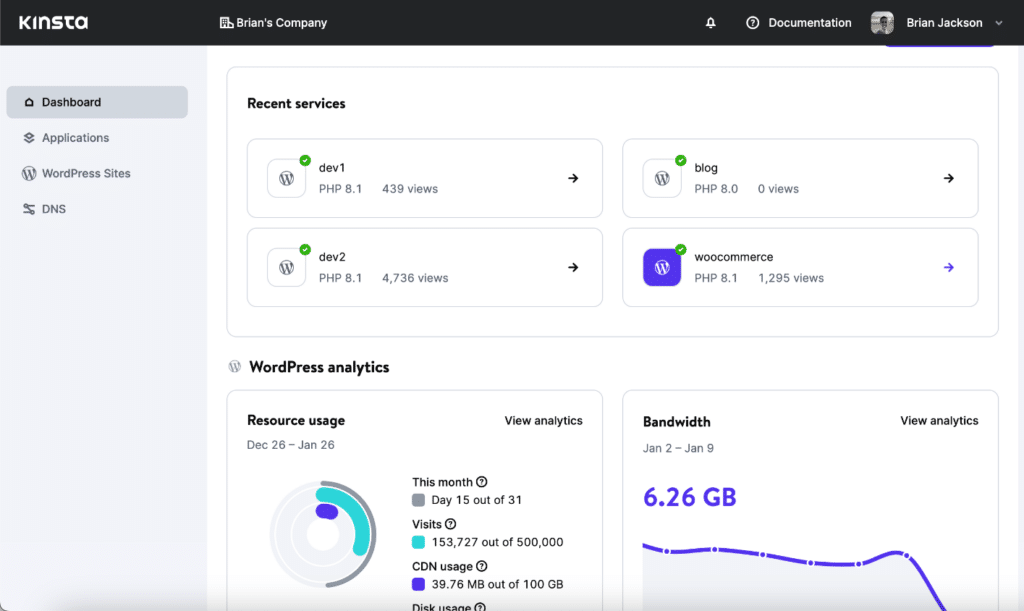The width and height of the screenshot is (1024, 611).
Task: Click the dev2 WordPress icon
Action: (x=286, y=268)
